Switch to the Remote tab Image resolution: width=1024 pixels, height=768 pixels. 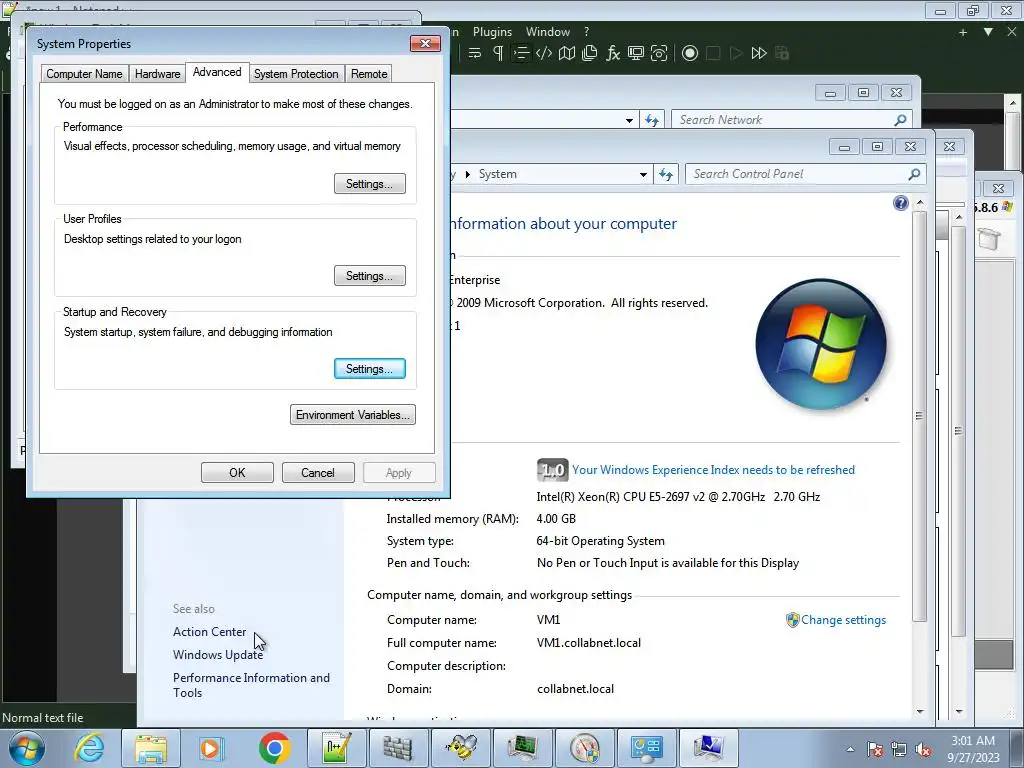369,74
